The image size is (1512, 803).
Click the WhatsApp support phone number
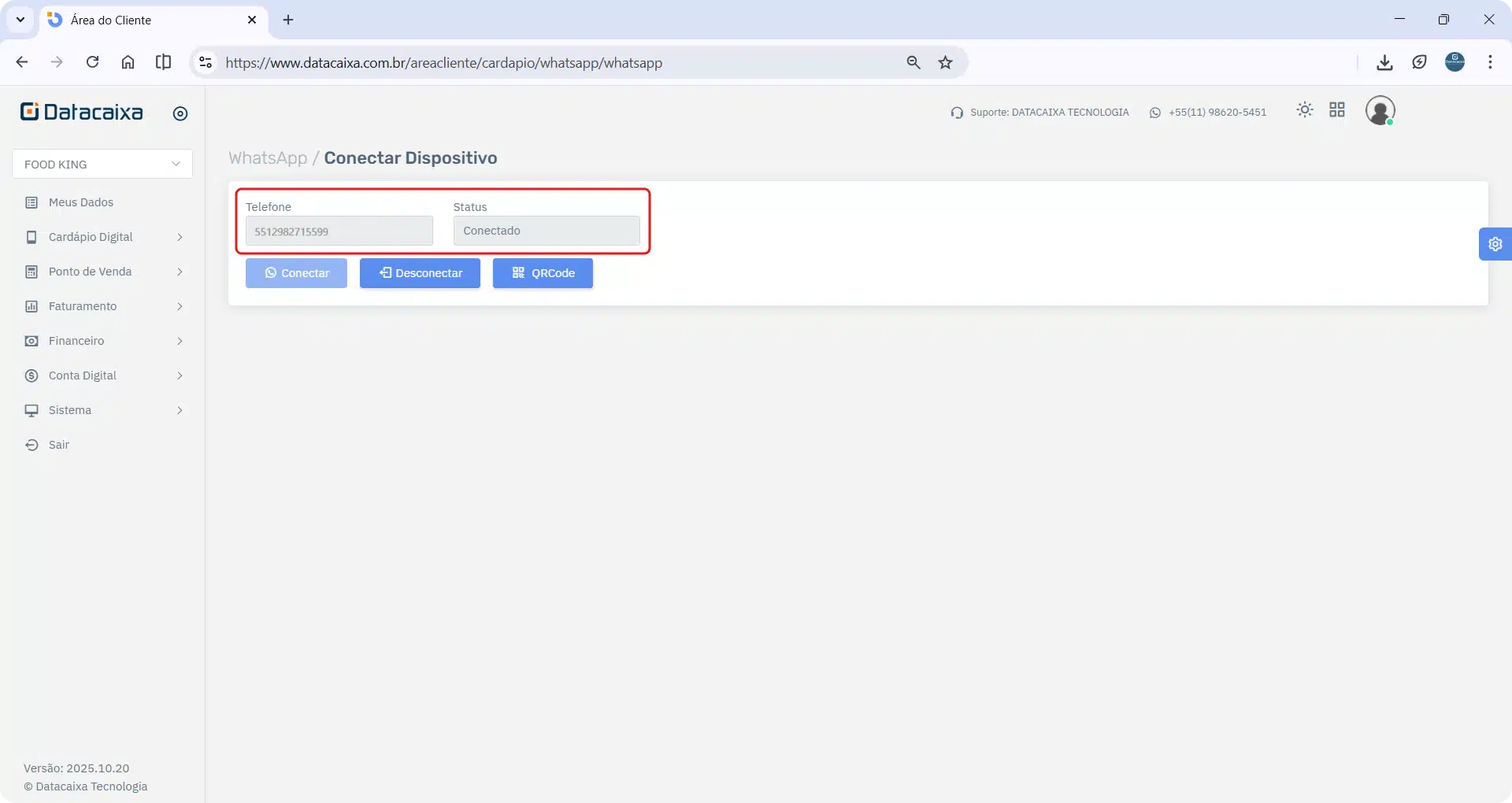[x=1217, y=113]
